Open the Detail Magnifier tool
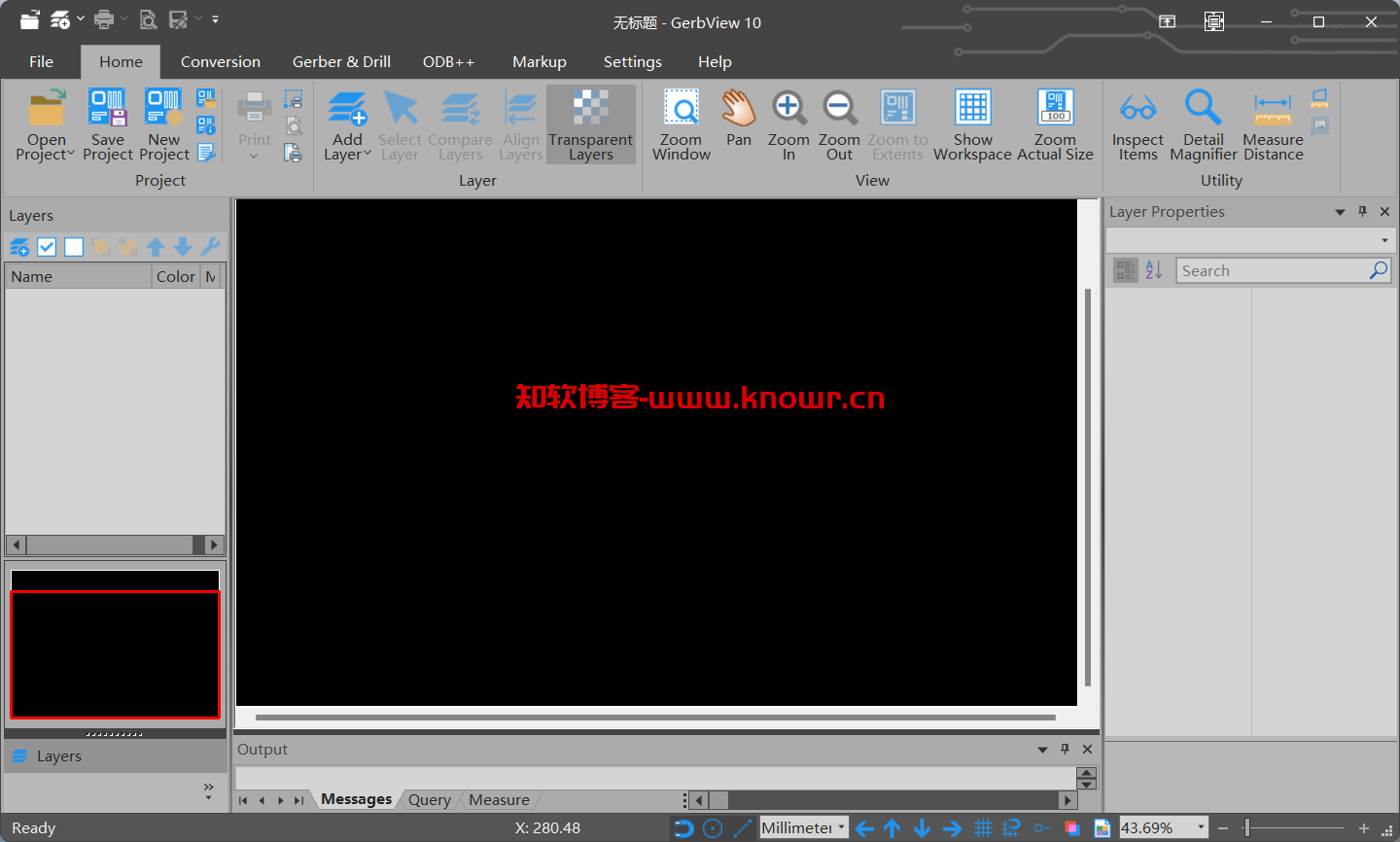This screenshot has width=1400, height=842. (1204, 124)
